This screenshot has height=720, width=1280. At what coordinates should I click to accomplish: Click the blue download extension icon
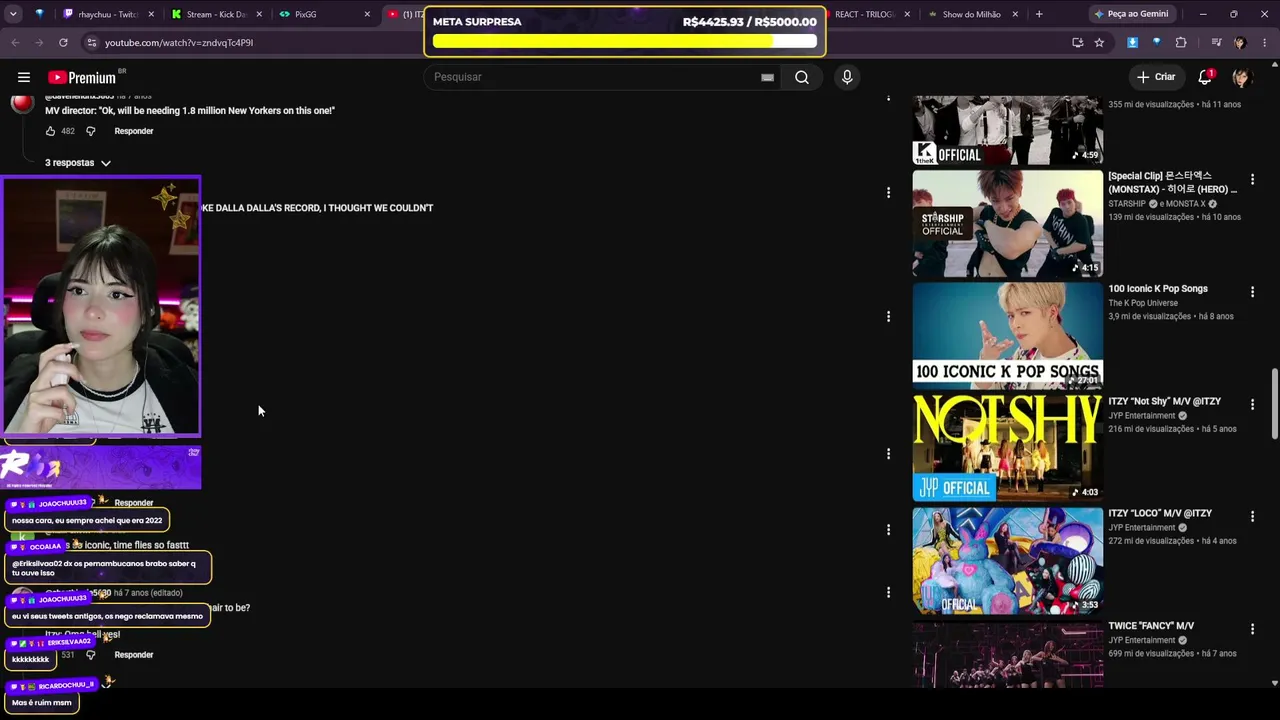(x=1132, y=43)
